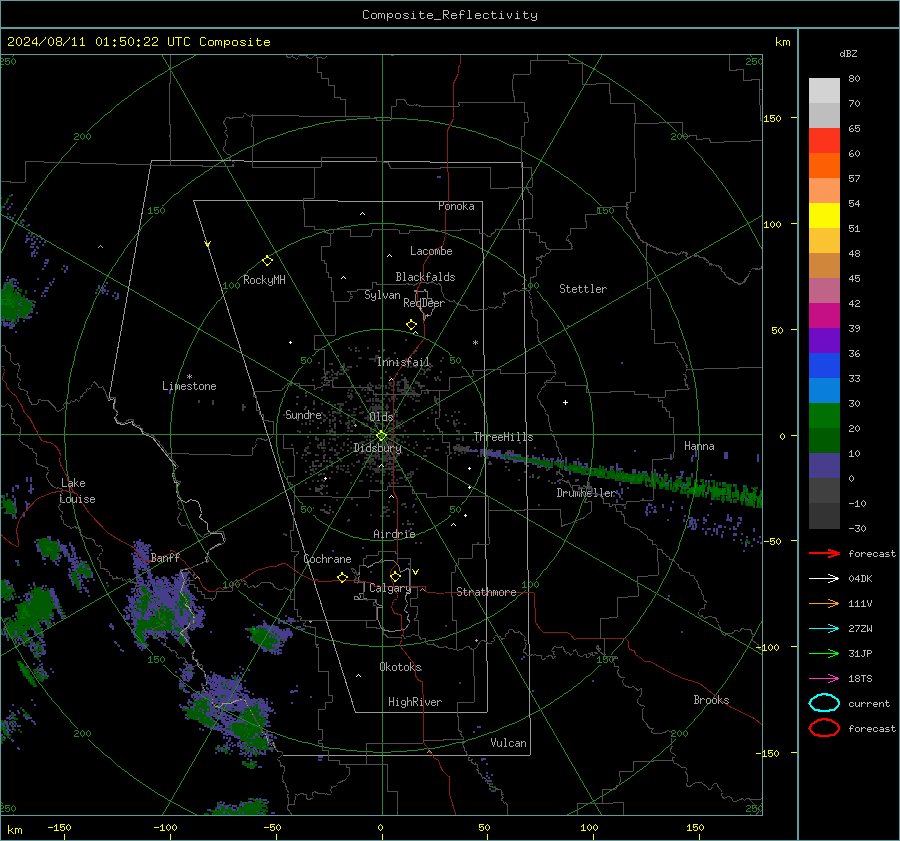The height and width of the screenshot is (841, 900).
Task: Click the green 31JP arrow icon
Action: tap(824, 653)
